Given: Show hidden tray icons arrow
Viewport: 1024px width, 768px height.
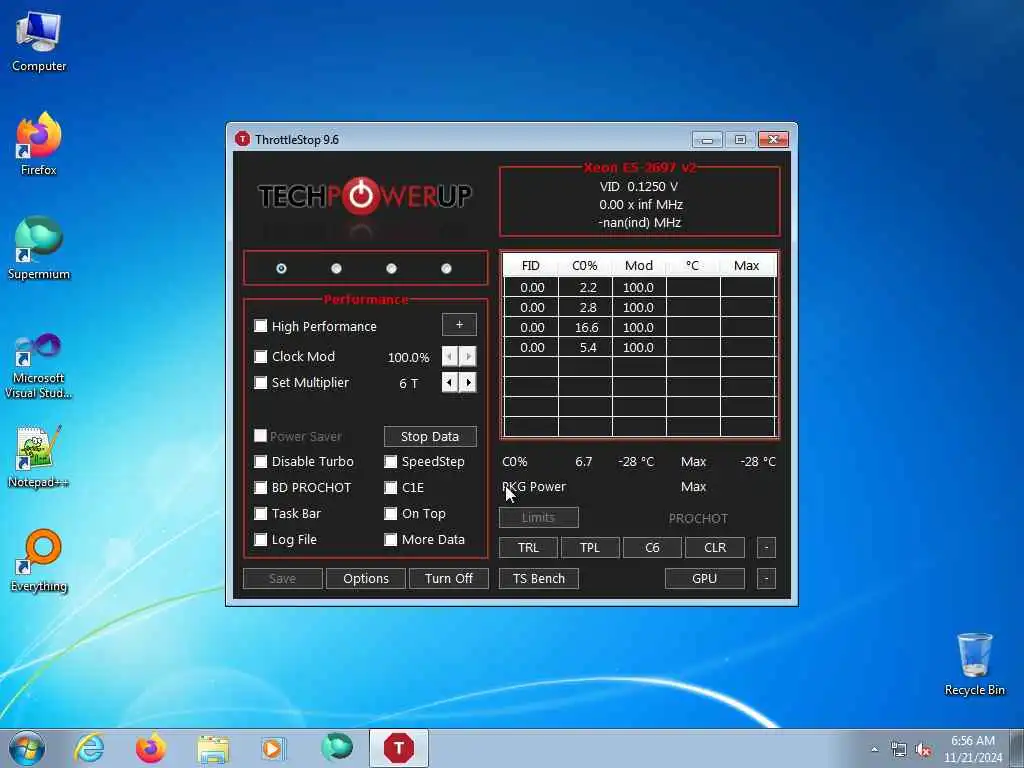Looking at the screenshot, I should pos(874,750).
